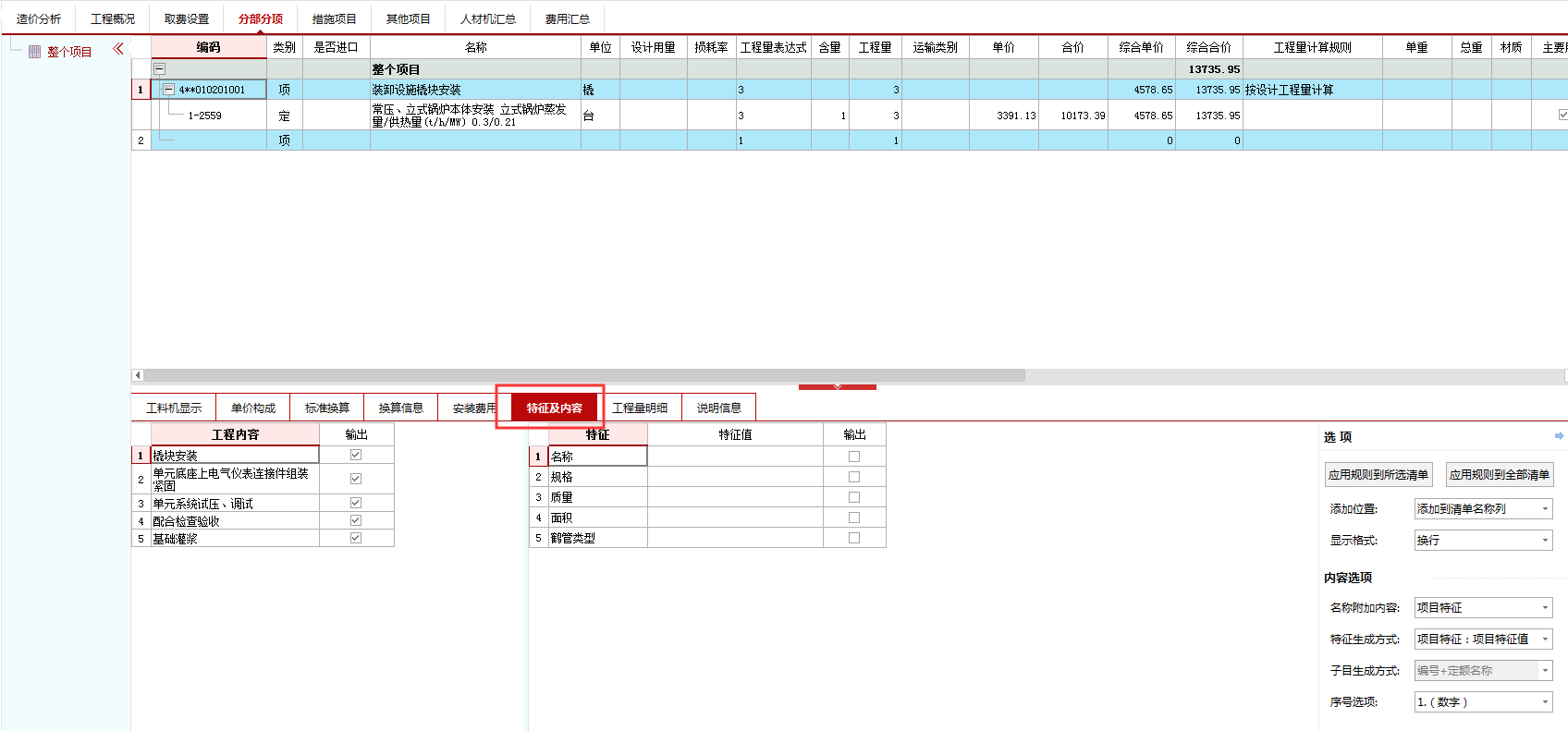Click the 整个项目 tree node icon

tap(35, 52)
